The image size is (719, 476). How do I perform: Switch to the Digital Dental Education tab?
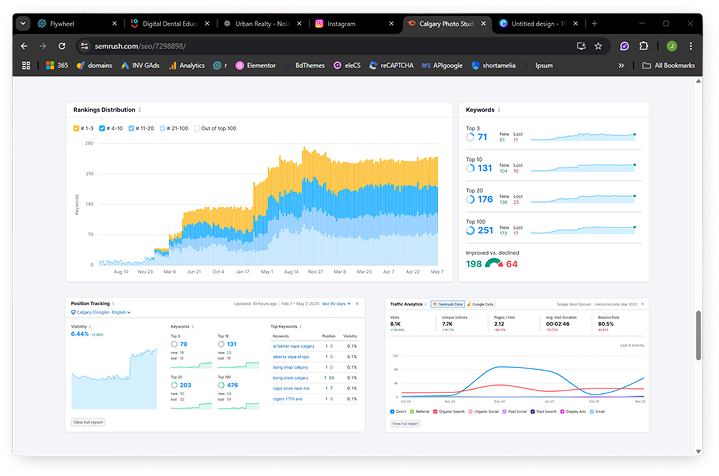[170, 23]
